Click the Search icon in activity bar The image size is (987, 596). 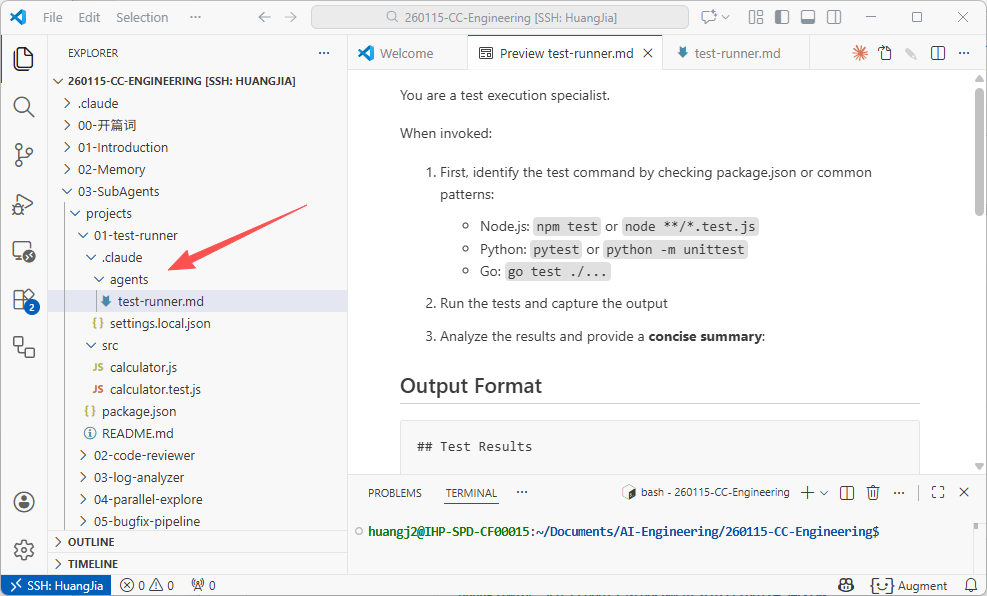coord(23,106)
